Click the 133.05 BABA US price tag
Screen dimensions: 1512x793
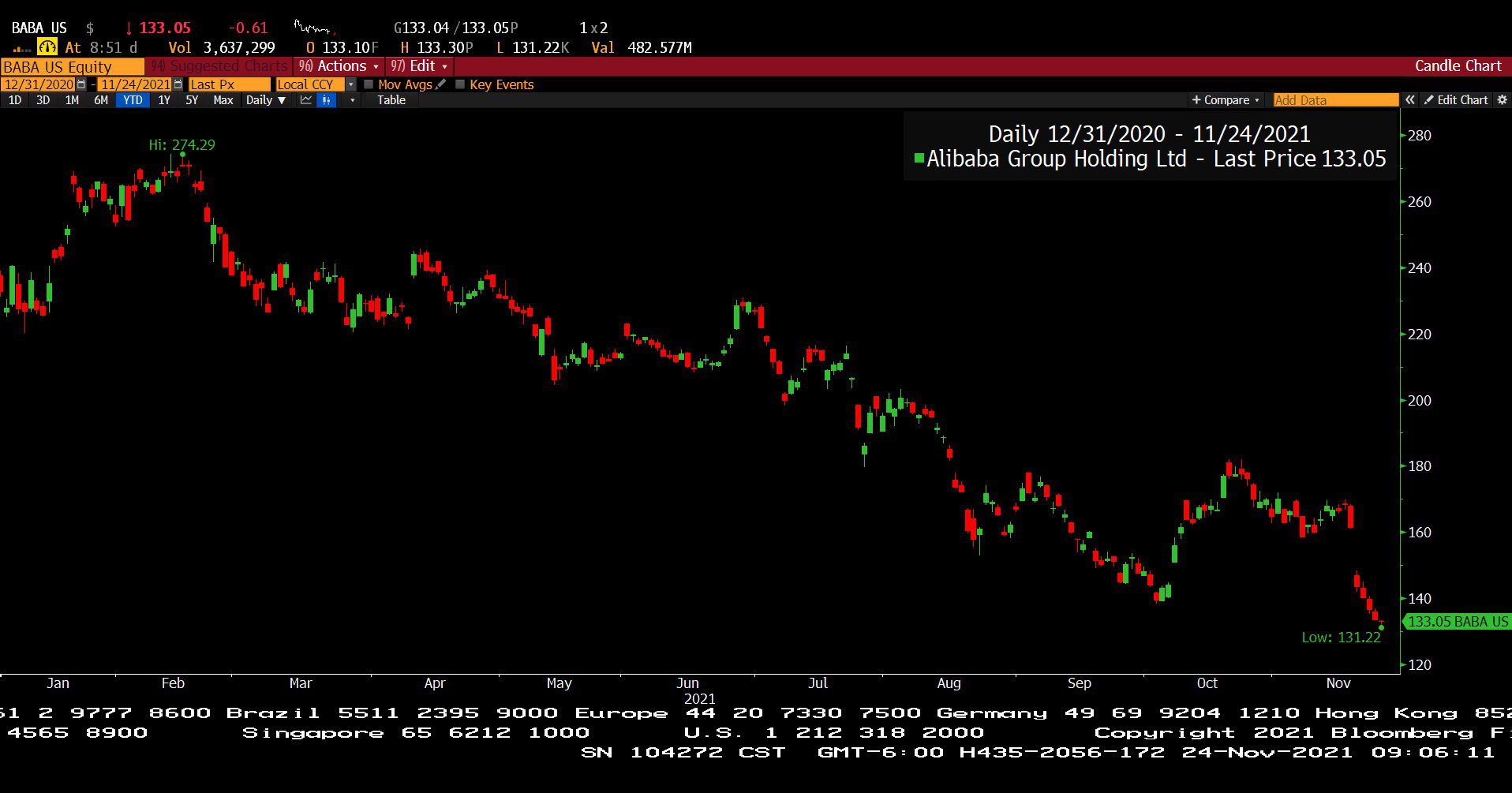(x=1458, y=622)
